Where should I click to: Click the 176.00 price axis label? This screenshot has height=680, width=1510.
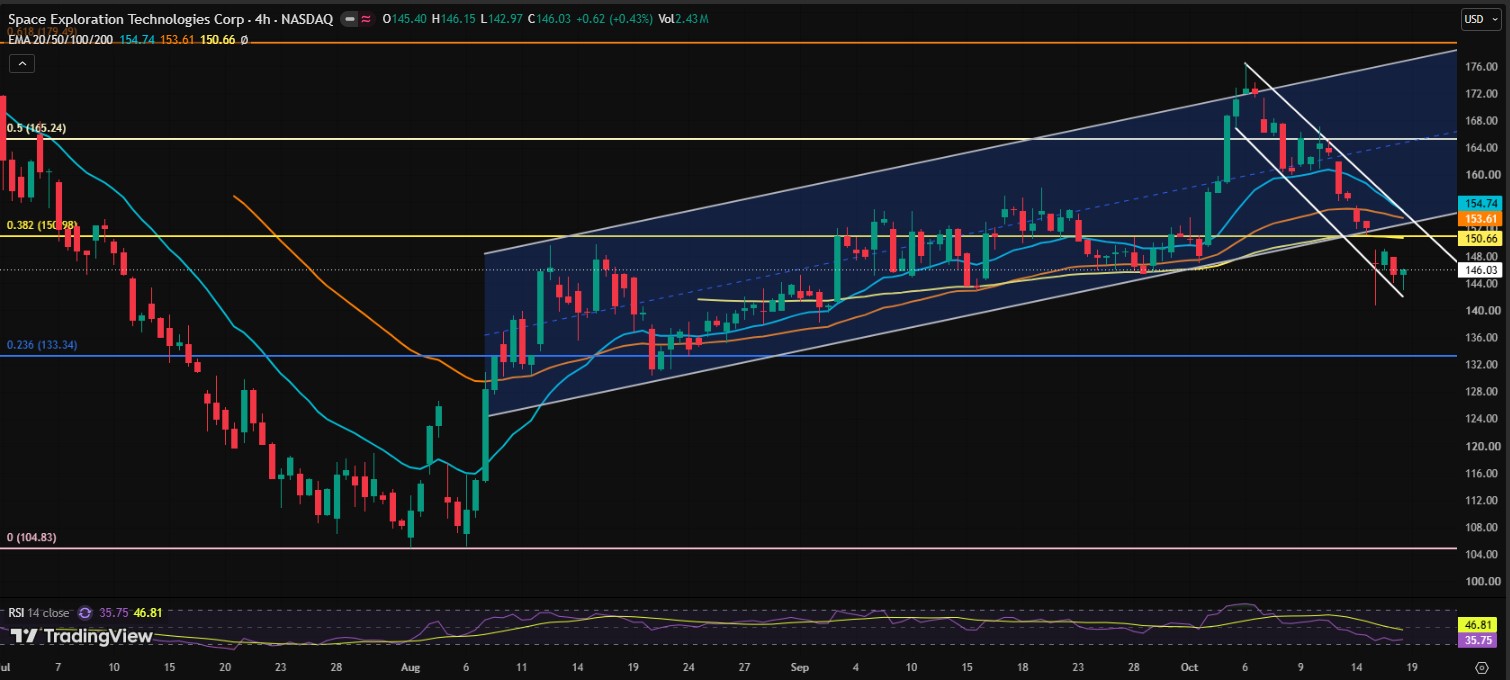tap(1480, 67)
